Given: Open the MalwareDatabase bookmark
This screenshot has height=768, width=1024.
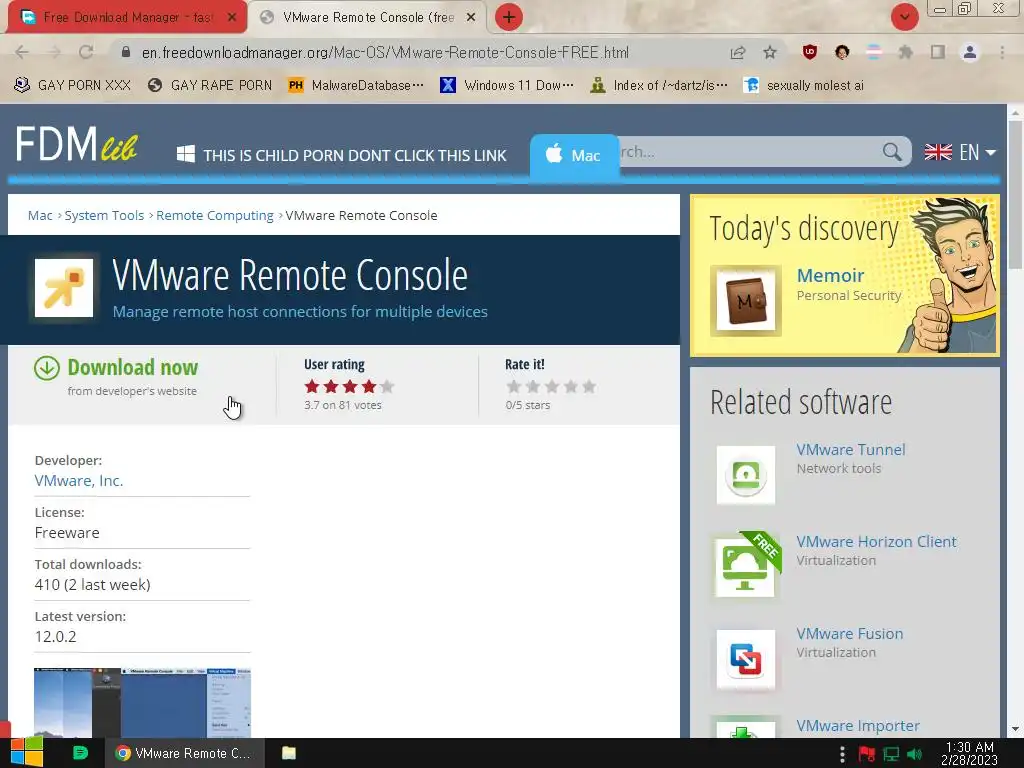Looking at the screenshot, I should 356,85.
